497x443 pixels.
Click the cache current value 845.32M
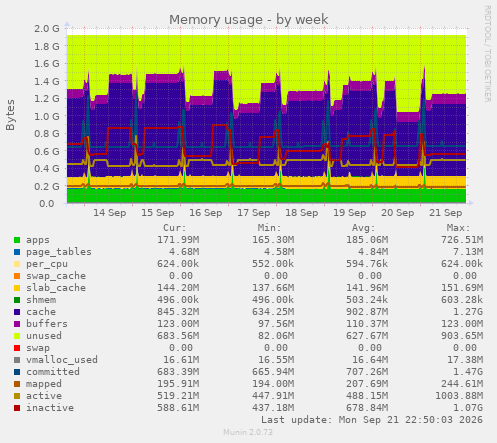178,312
